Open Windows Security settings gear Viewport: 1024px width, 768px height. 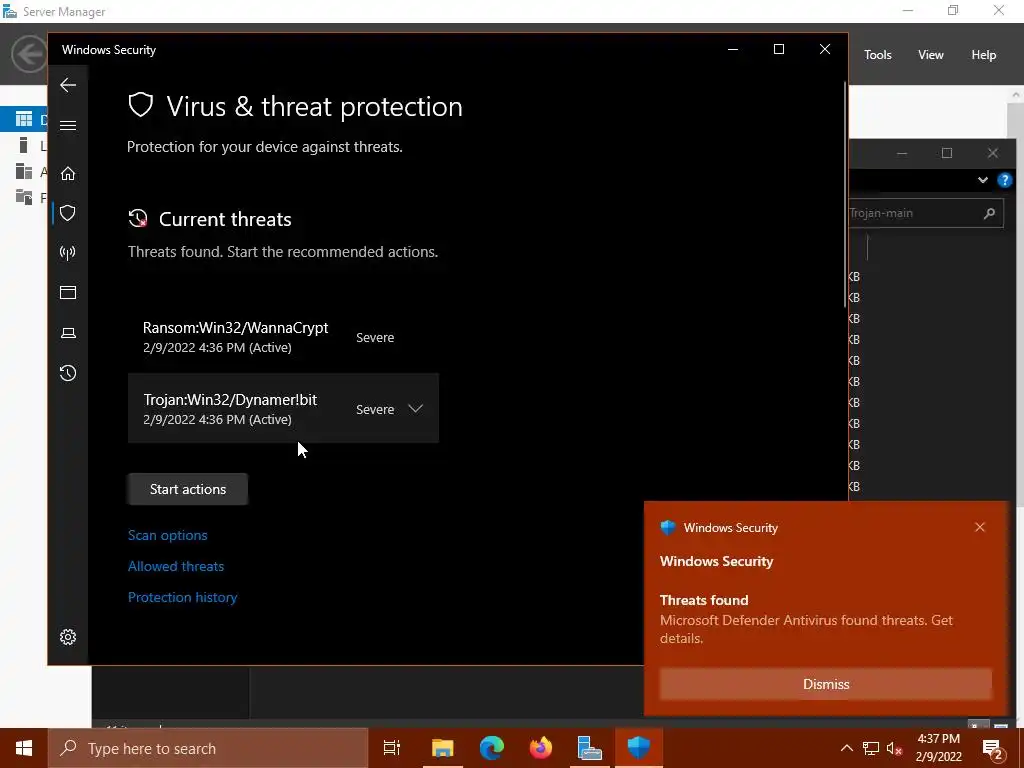coord(68,637)
